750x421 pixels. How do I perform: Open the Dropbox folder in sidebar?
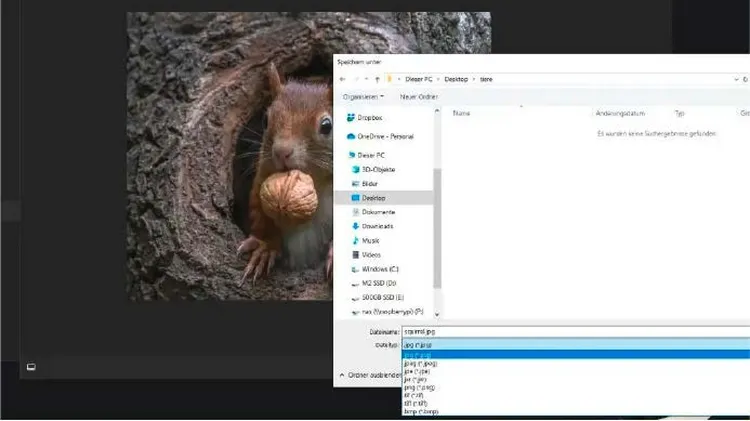click(x=371, y=117)
